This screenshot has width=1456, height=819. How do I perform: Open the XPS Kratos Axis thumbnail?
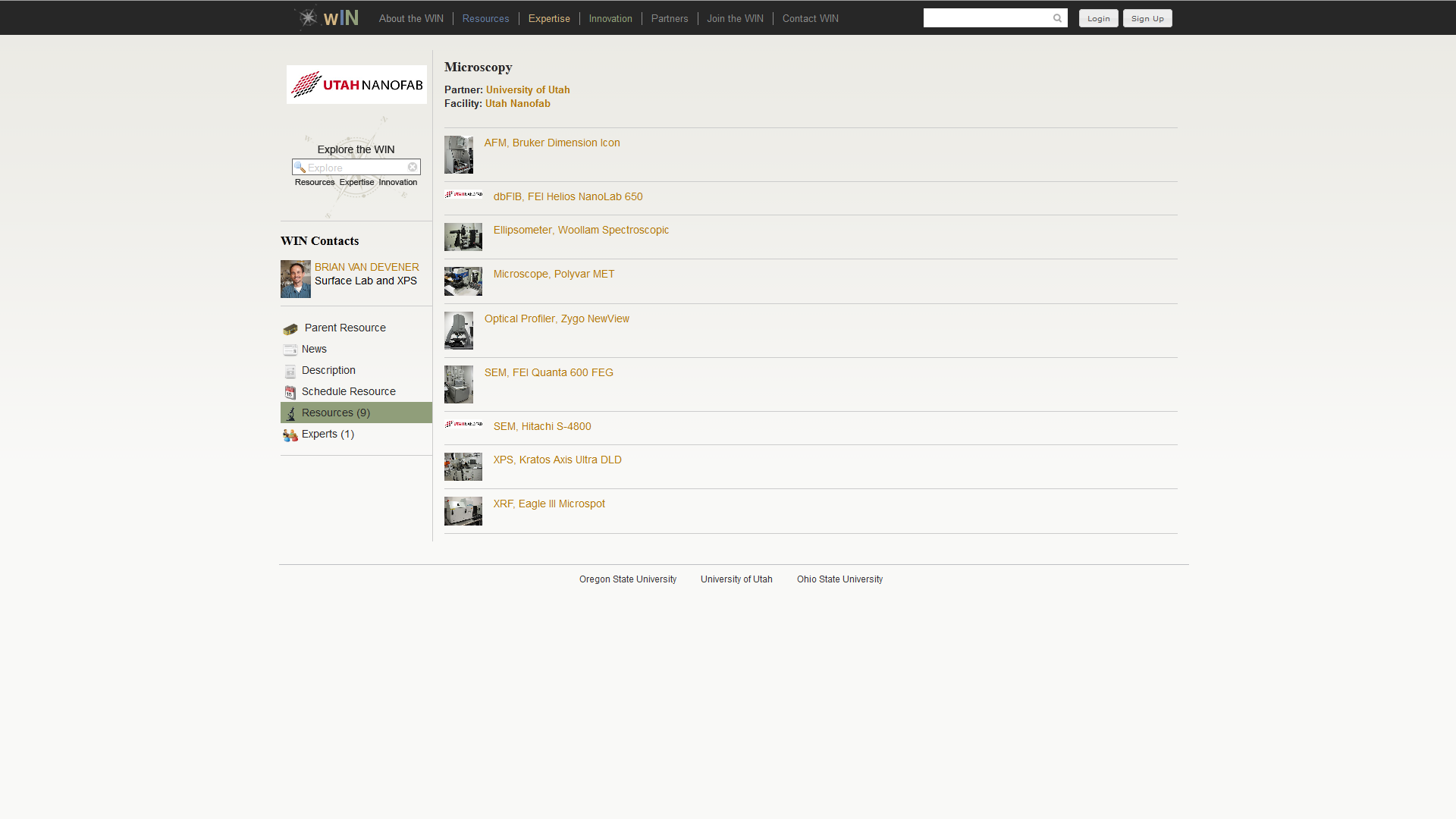463,466
